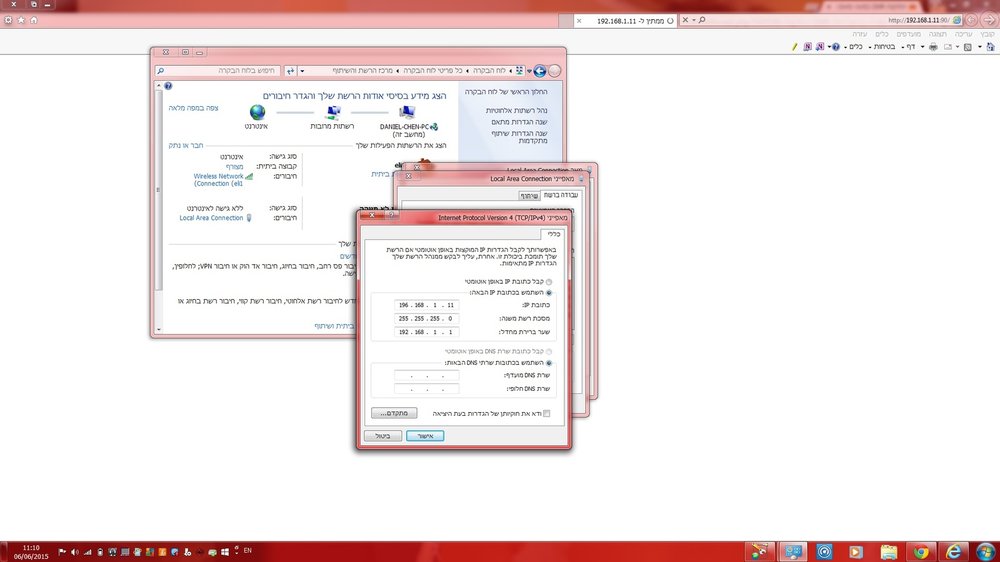Open Control Panel help question mark icon
Screen dimensions: 1000x562
(168, 85)
